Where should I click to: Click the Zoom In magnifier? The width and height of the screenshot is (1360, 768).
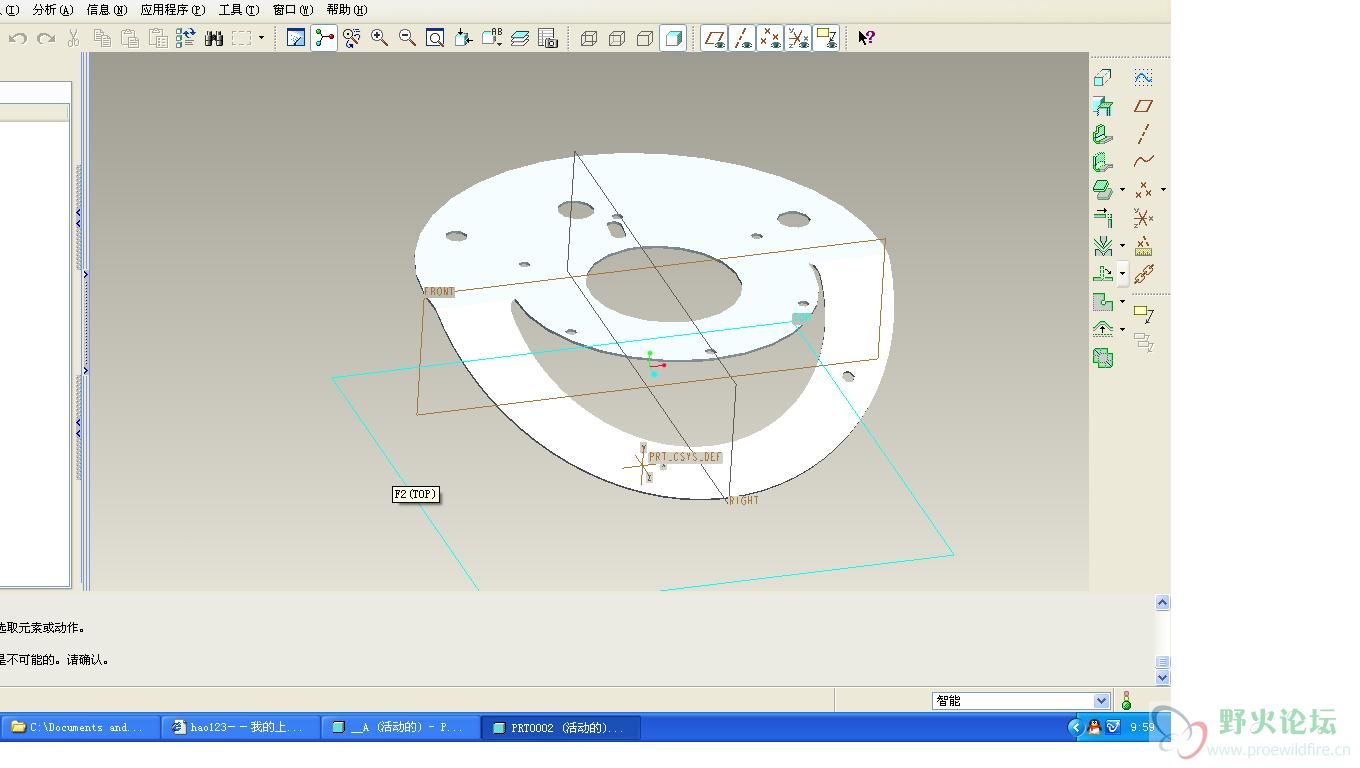point(380,38)
